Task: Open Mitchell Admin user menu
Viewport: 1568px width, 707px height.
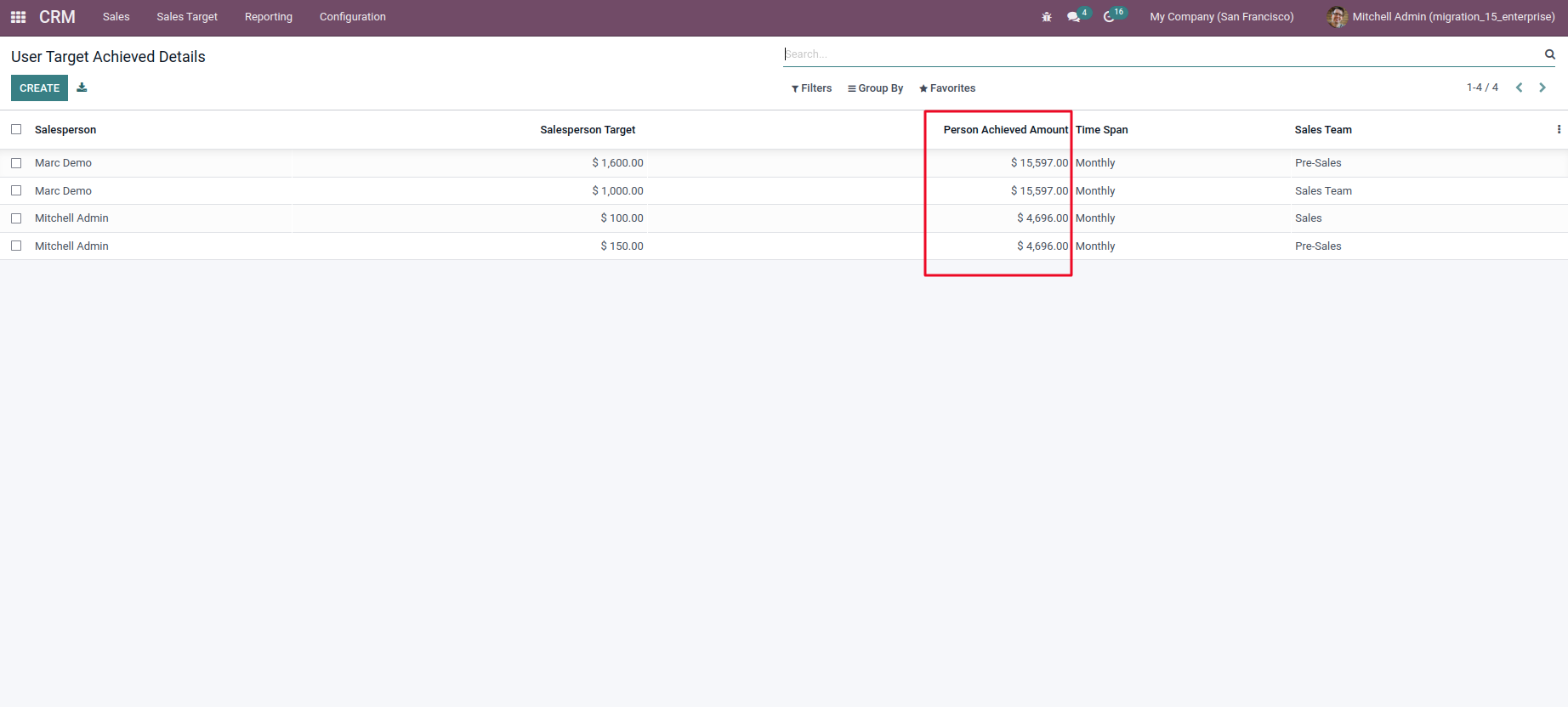Action: [x=1441, y=17]
